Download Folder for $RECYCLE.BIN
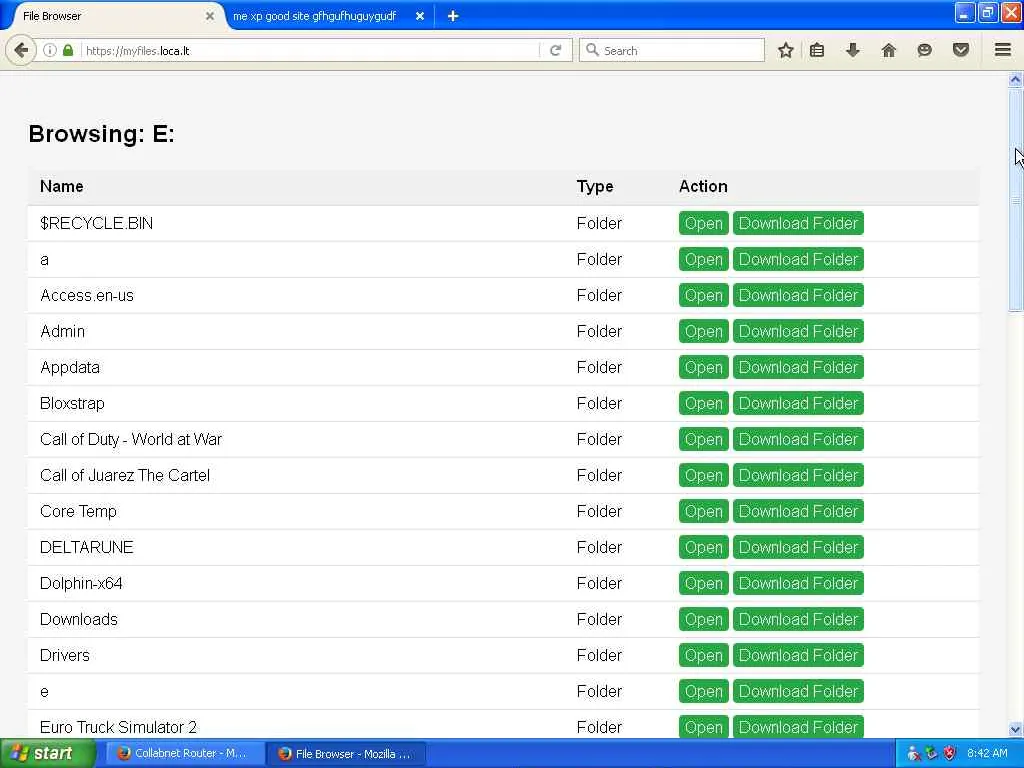Viewport: 1024px width, 768px height. (x=798, y=223)
